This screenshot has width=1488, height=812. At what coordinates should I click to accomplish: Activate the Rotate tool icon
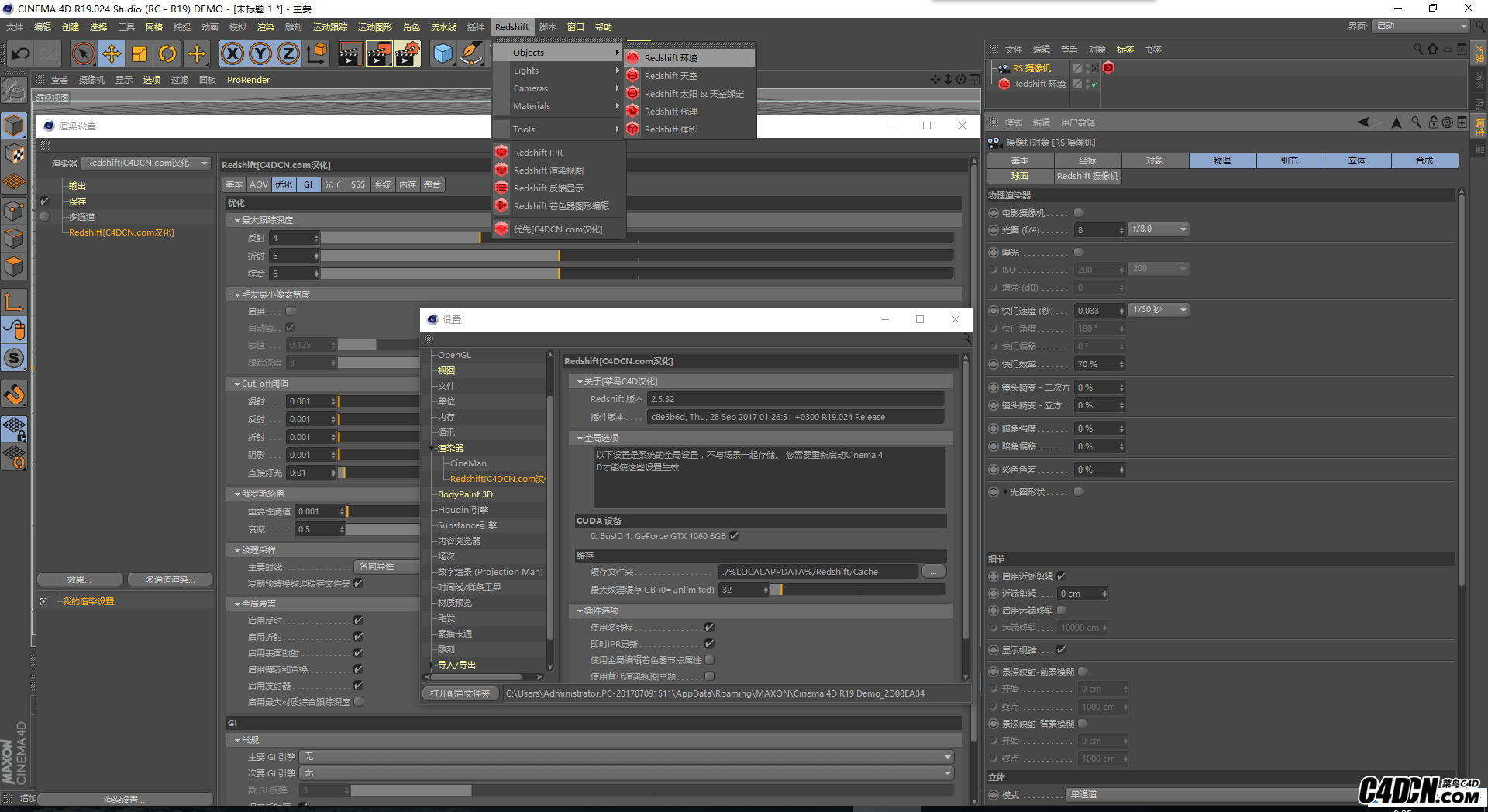(x=167, y=53)
